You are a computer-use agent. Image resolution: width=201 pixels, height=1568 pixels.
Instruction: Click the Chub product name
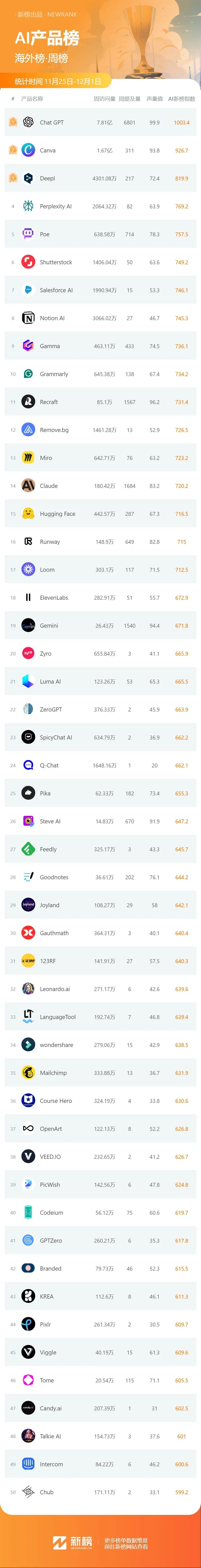(x=47, y=1492)
